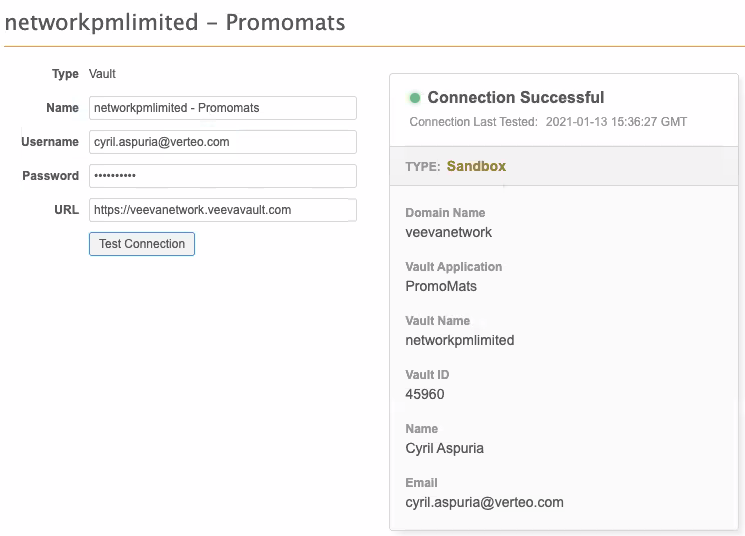Focus the Username text field
745x536 pixels.
pyautogui.click(x=223, y=142)
